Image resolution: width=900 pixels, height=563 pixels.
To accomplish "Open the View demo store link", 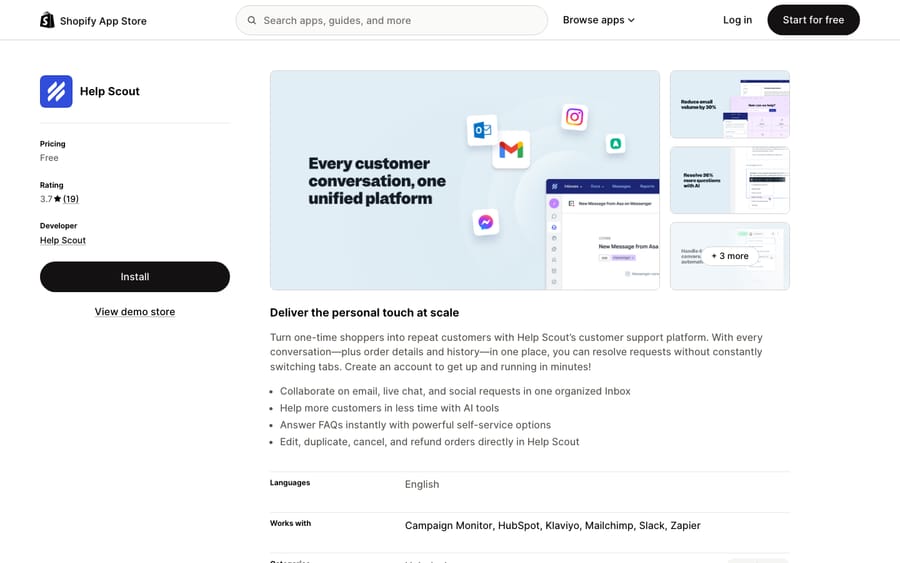I will click(x=135, y=312).
